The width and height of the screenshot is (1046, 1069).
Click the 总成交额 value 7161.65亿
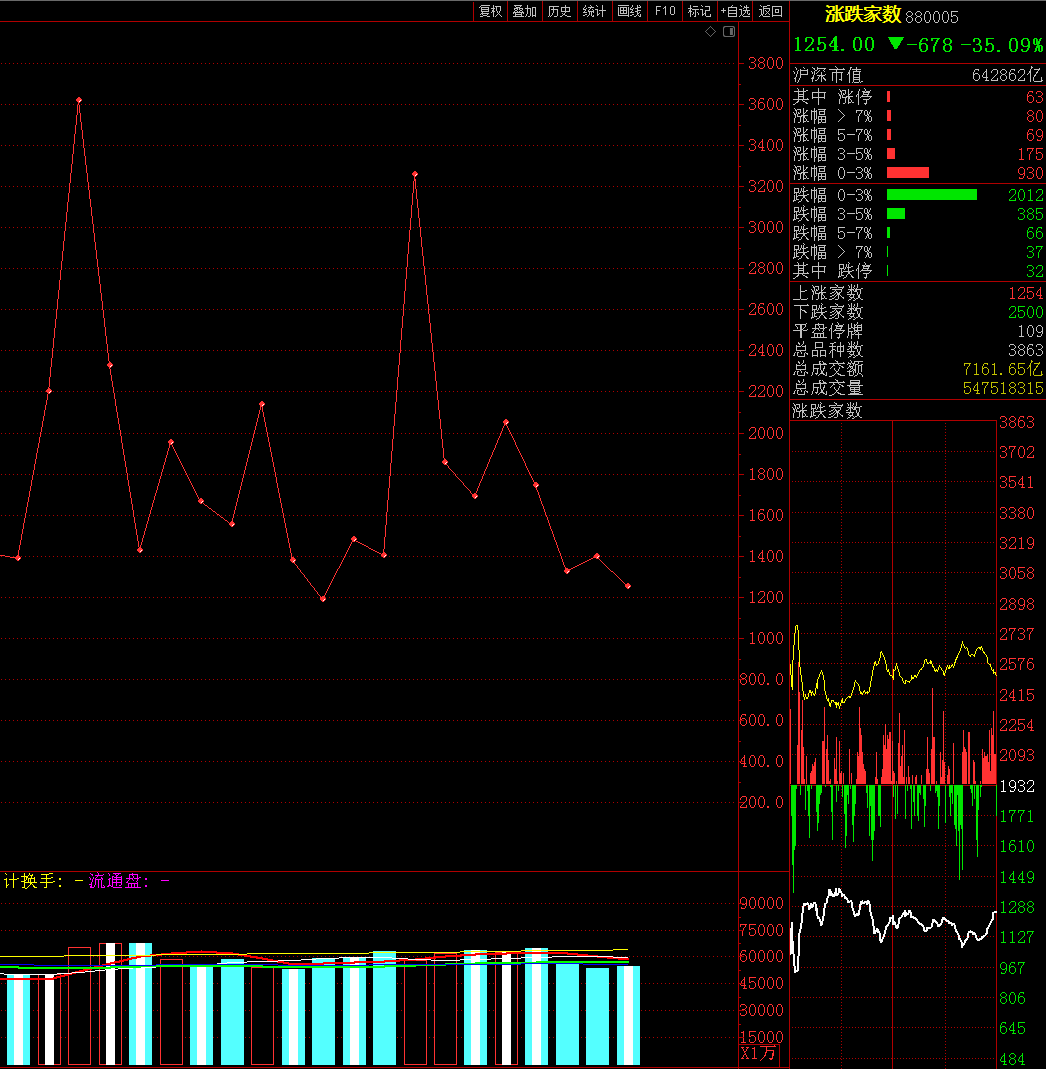pyautogui.click(x=1002, y=370)
